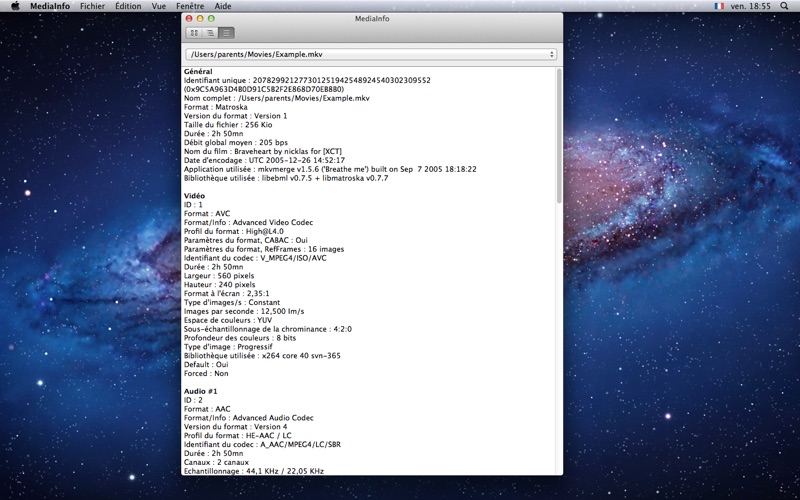This screenshot has height=500, width=800.
Task: Click the vertical scrollbar thumb
Action: 559,136
